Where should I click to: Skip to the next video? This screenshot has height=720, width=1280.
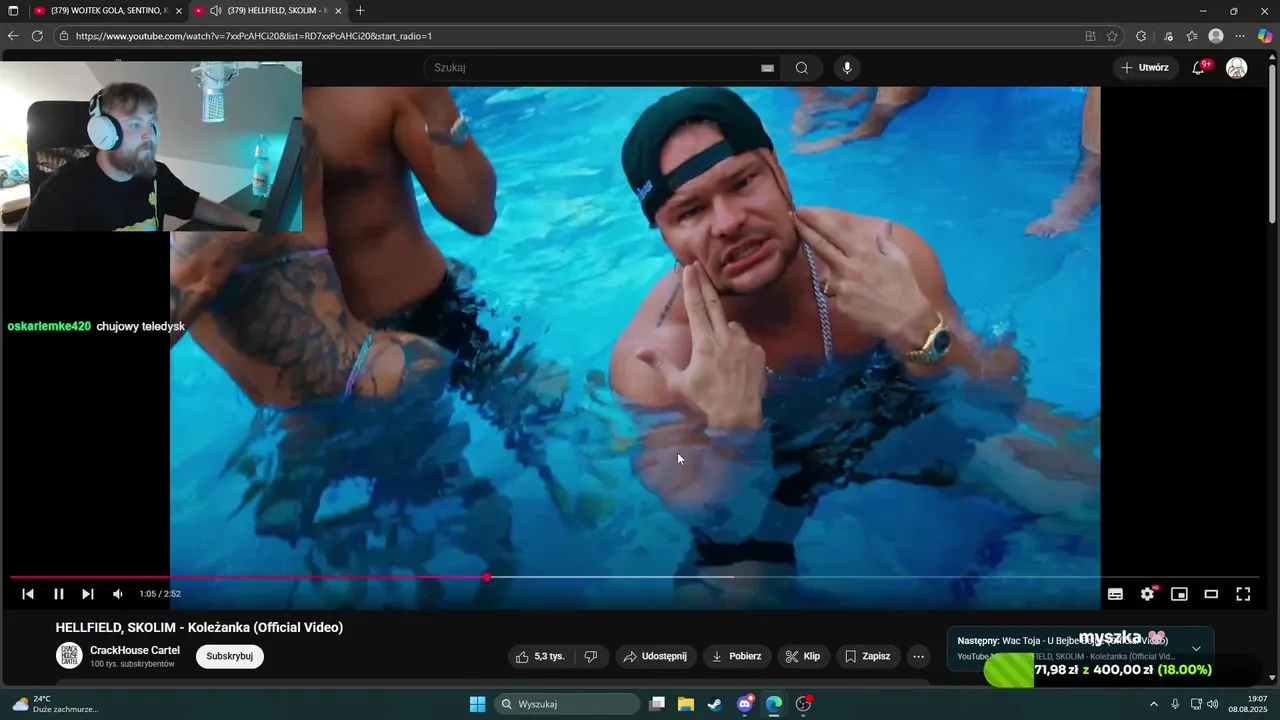[88, 594]
